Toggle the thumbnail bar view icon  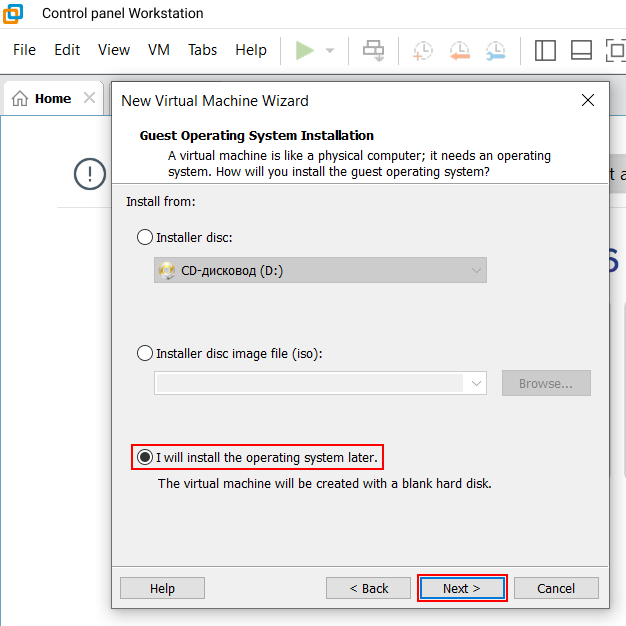tap(581, 50)
